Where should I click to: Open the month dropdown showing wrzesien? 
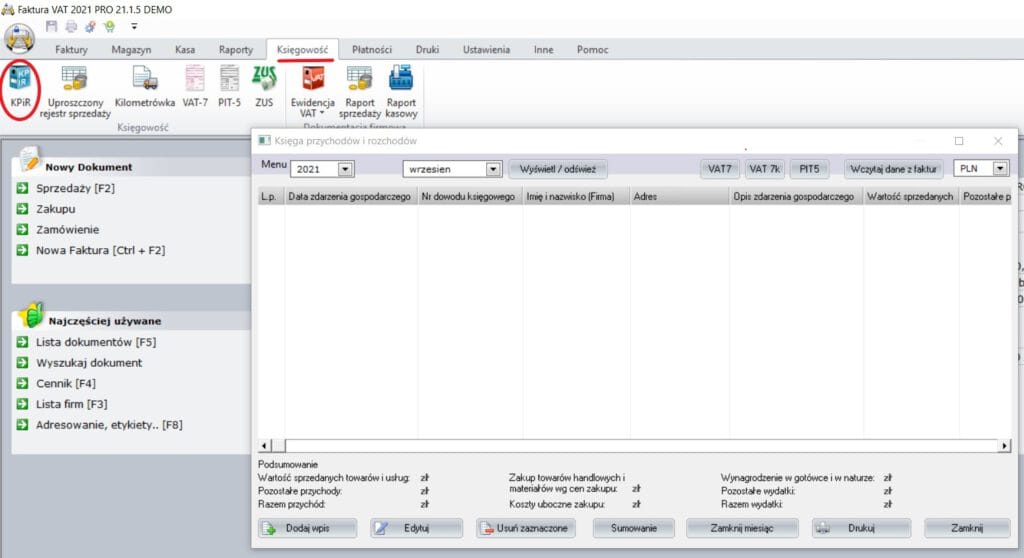492,170
